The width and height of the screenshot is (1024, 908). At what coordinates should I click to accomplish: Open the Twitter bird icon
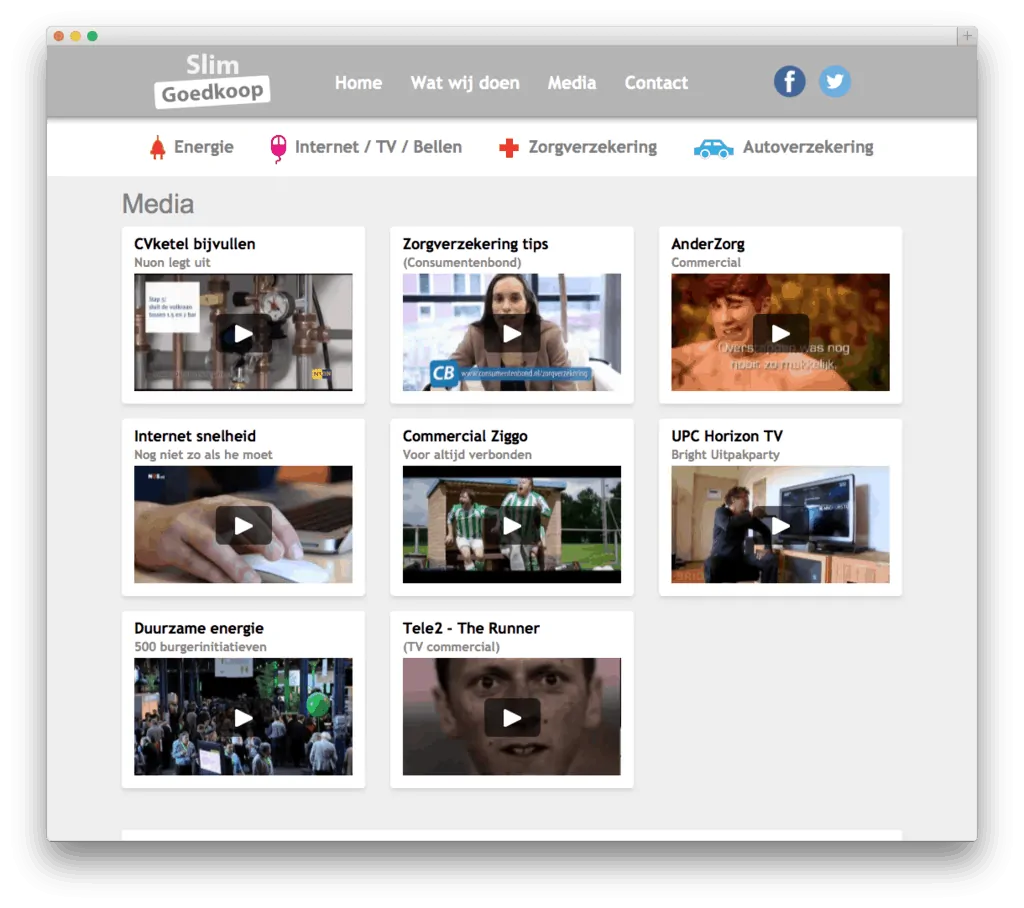pyautogui.click(x=835, y=82)
